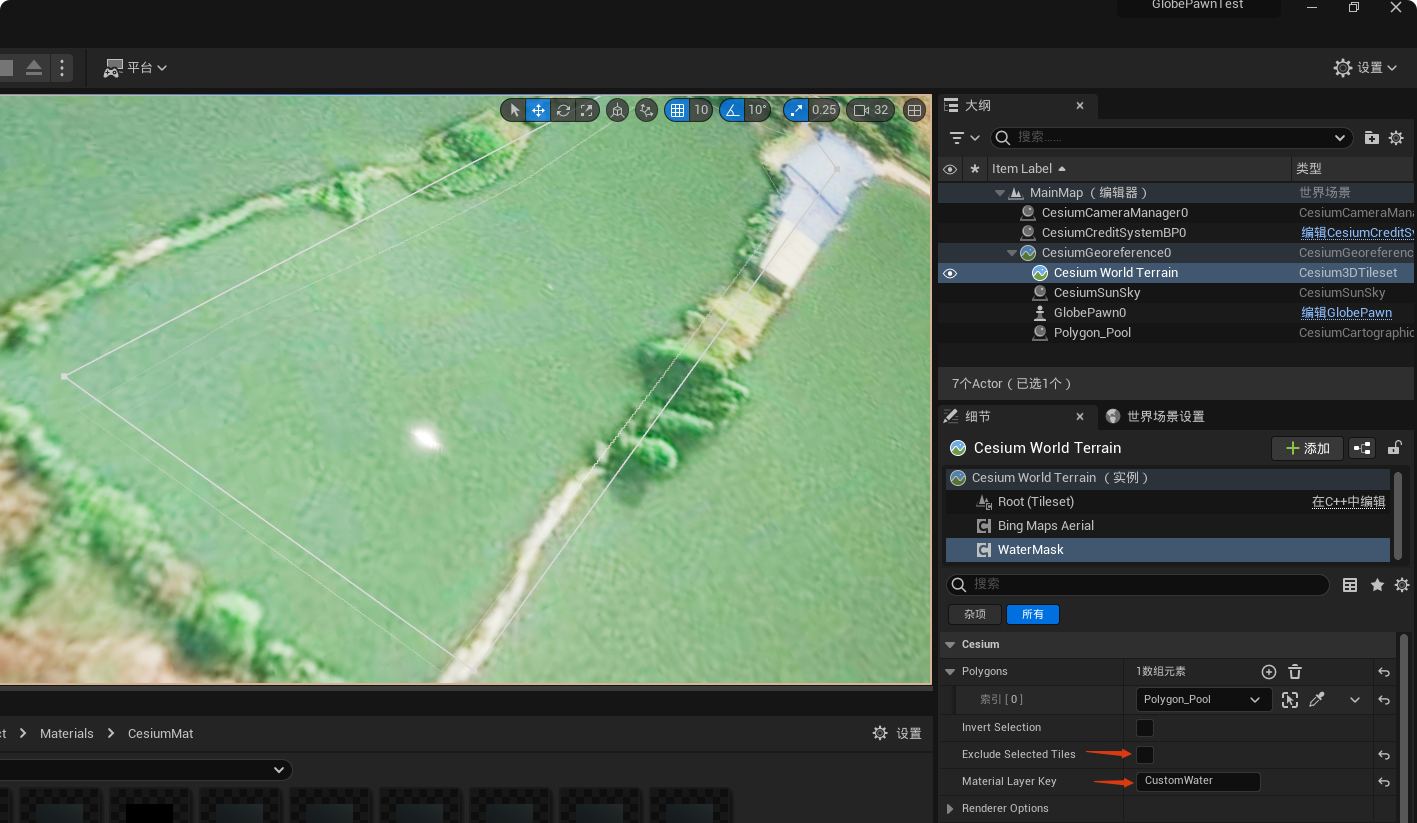Screen dimensions: 1417x823
Task: Collapse the CesiumGeoreference0 tree node
Action: pos(1012,253)
